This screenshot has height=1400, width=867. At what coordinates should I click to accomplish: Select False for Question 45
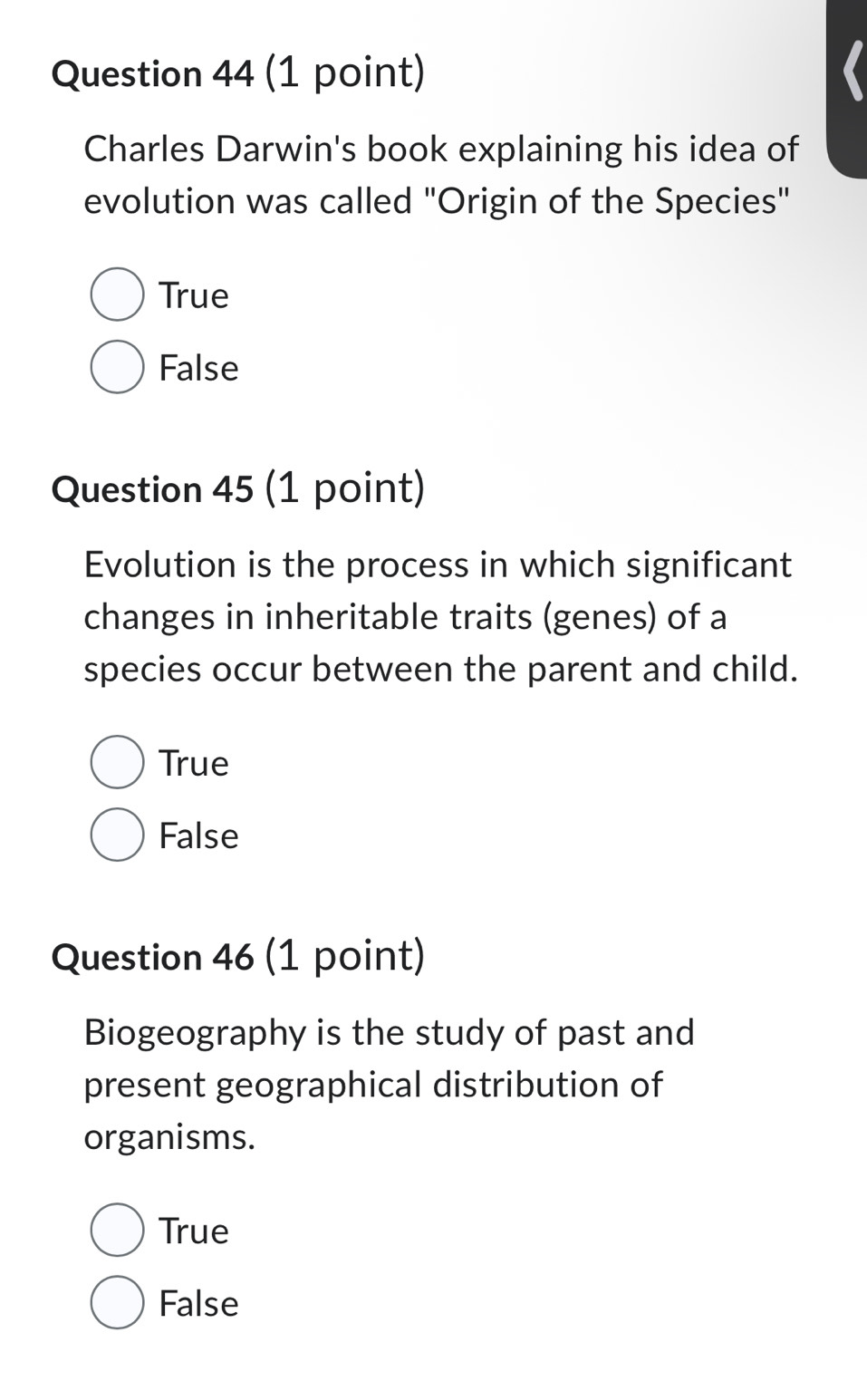(116, 835)
